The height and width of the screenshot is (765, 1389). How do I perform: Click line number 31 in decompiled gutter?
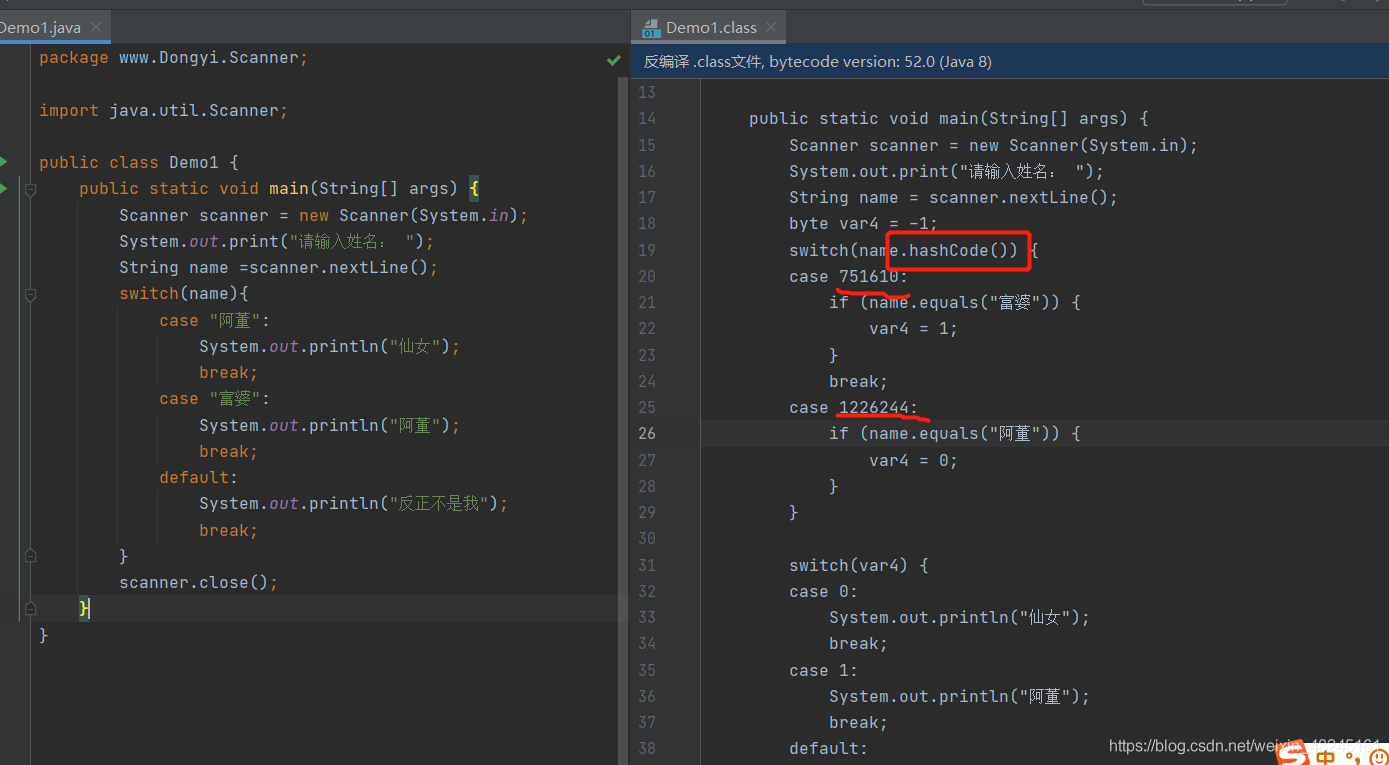coord(646,565)
